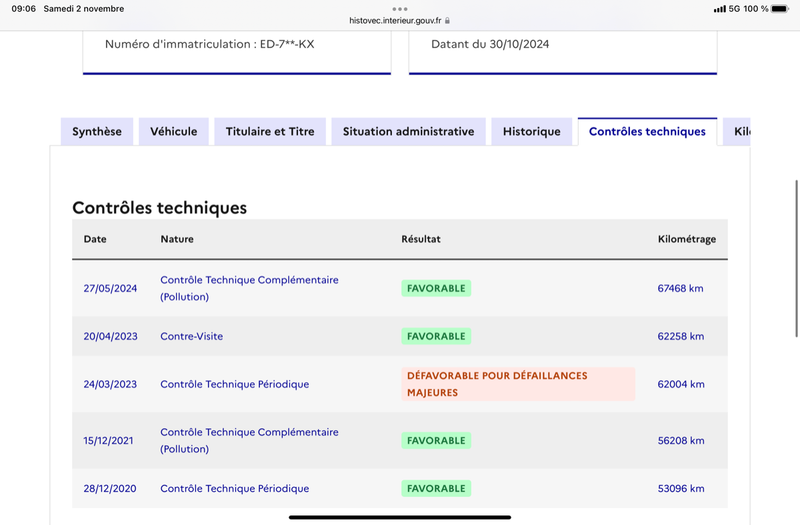The height and width of the screenshot is (525, 800).
Task: Select the Contrôles techniques tab
Action: 647,132
